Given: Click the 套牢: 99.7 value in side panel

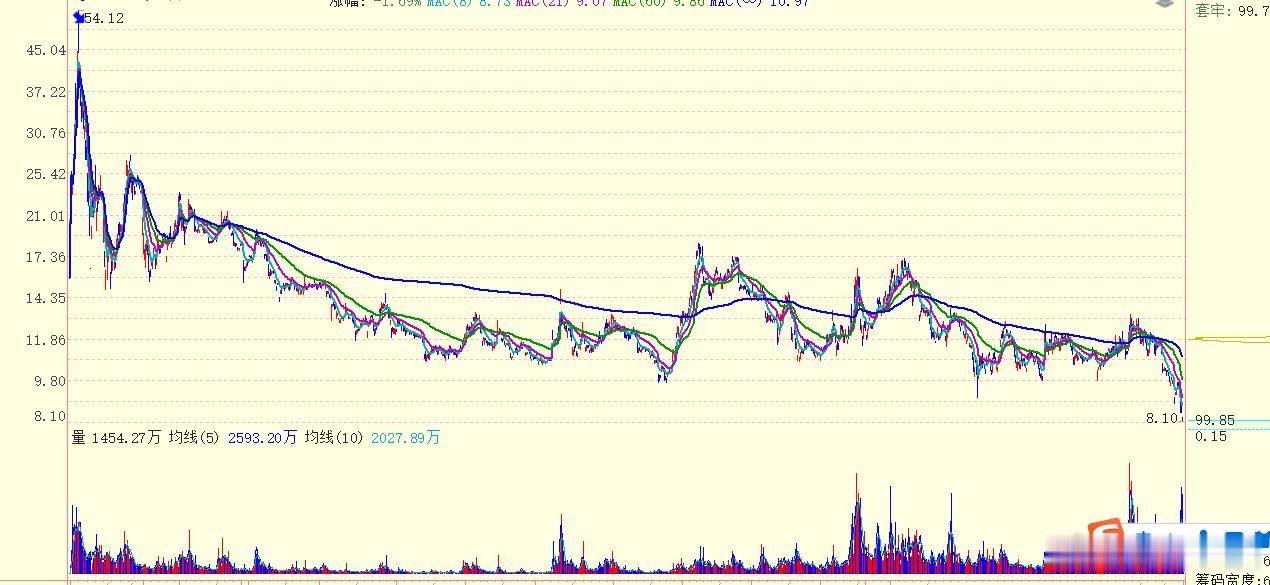Looking at the screenshot, I should coord(1232,10).
